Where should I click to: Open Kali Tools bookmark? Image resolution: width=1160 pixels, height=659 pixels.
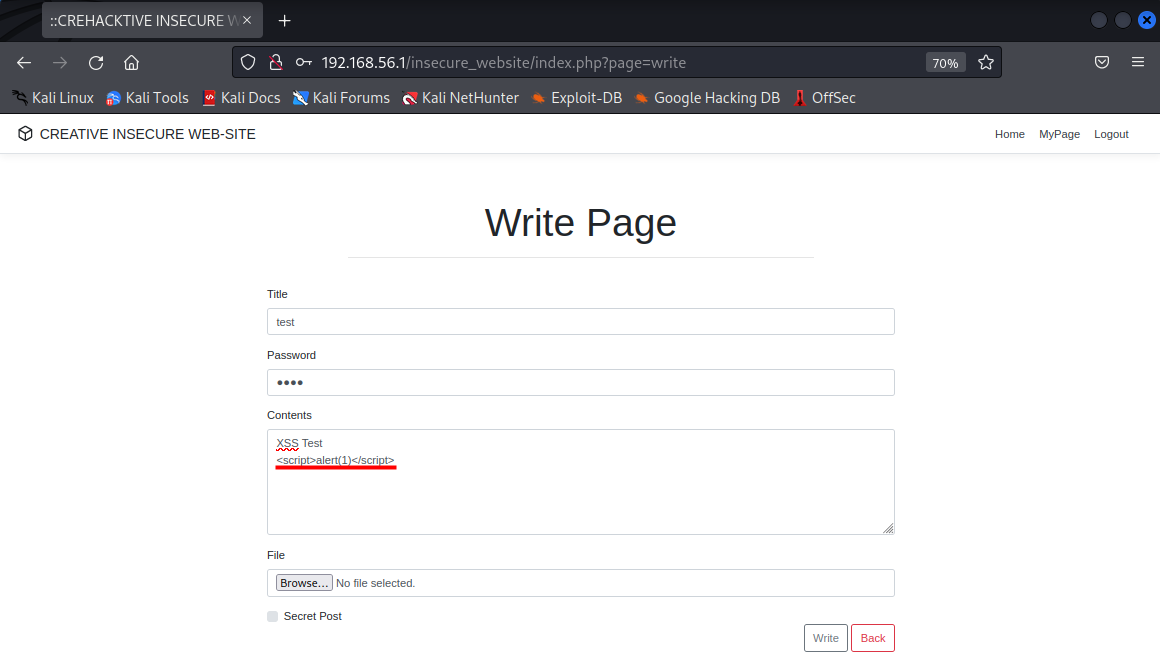[x=147, y=98]
